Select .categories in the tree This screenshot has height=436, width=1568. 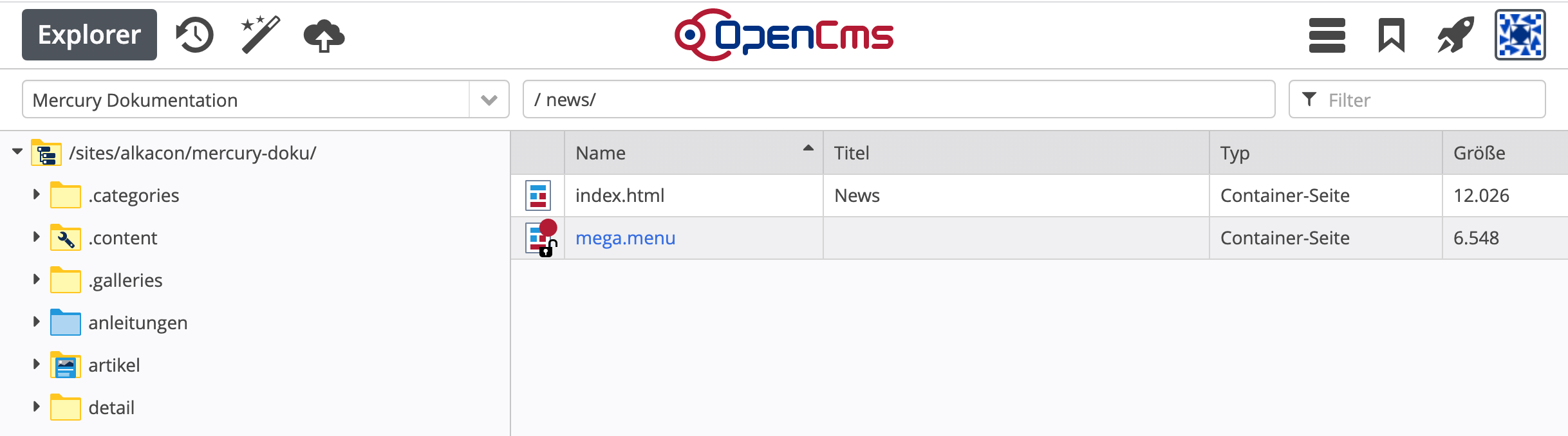134,195
